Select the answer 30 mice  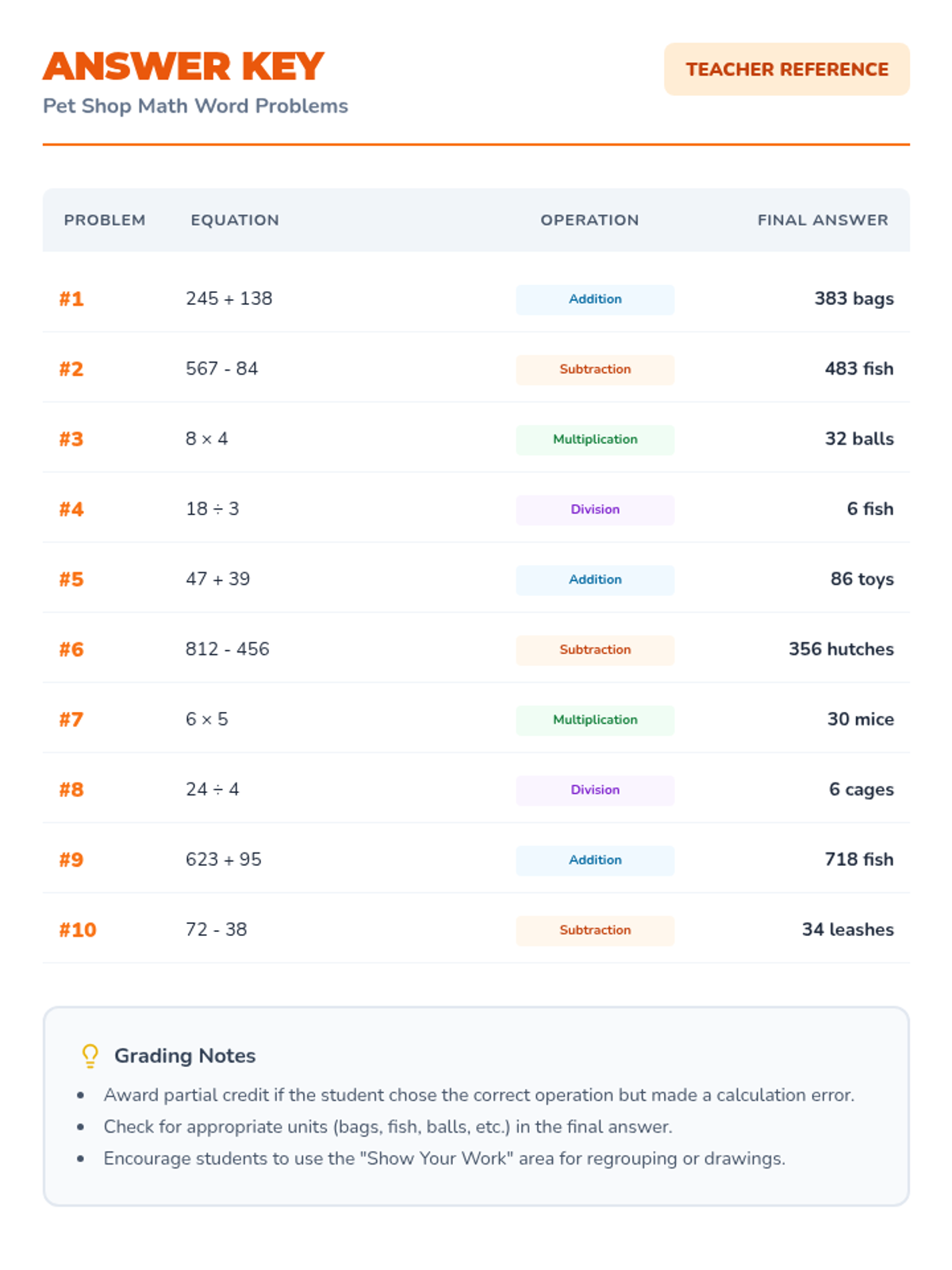(860, 719)
